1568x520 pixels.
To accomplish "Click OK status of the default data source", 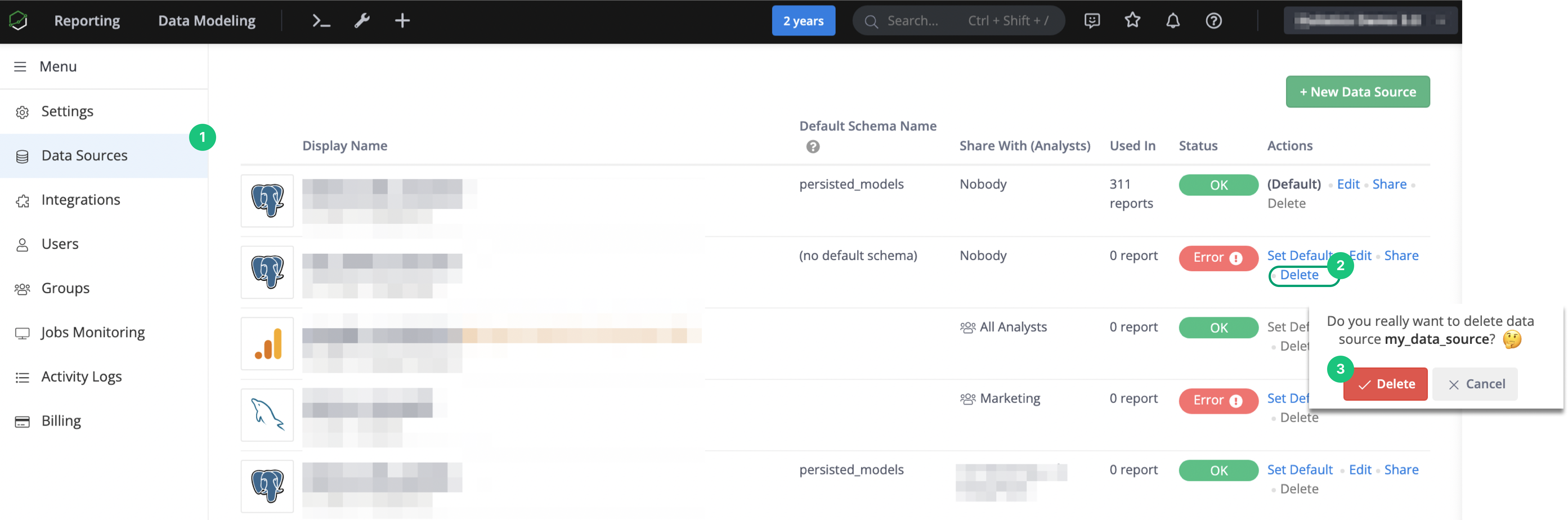I will coord(1218,185).
